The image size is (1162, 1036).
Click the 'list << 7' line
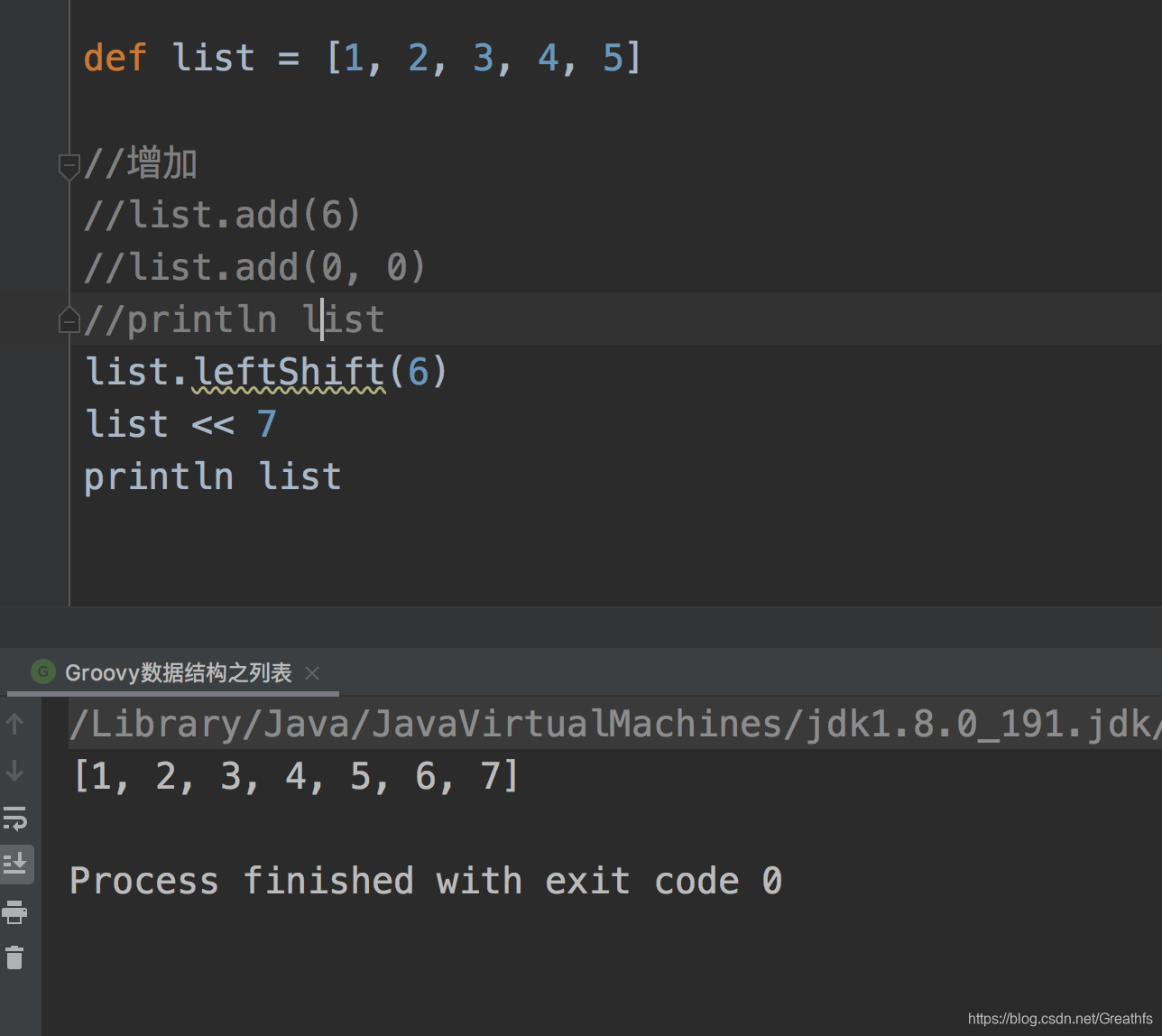pos(180,424)
